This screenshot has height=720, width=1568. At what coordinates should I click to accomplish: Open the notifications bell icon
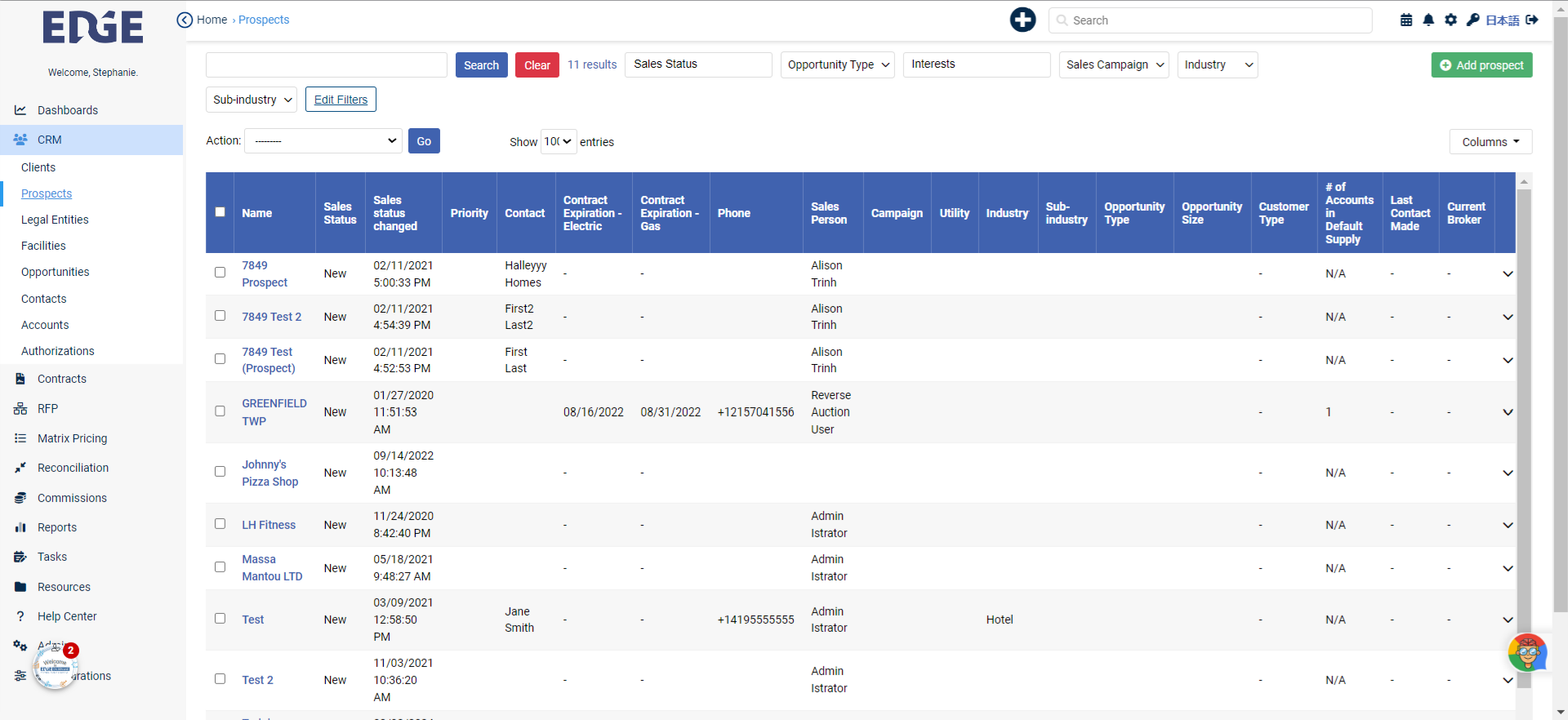click(1428, 20)
